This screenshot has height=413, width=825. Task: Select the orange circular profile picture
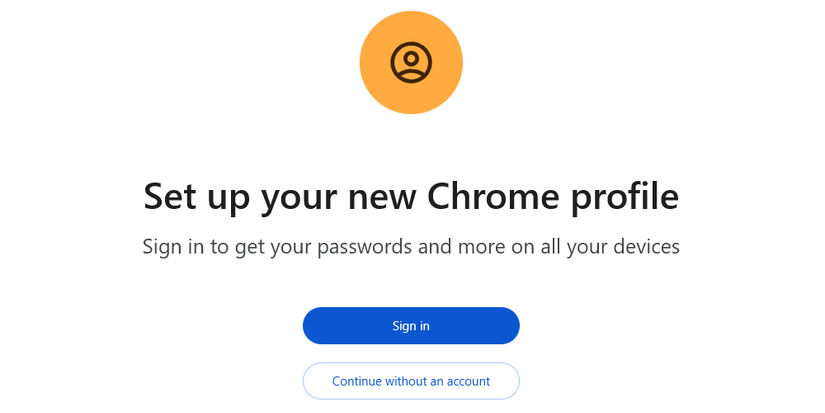click(411, 62)
